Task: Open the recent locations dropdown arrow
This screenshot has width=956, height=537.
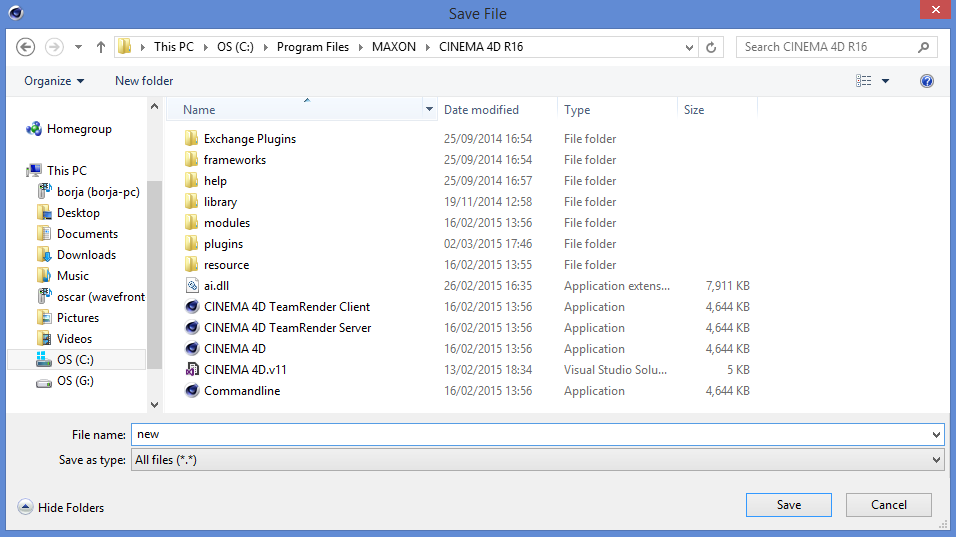Action: [79, 47]
